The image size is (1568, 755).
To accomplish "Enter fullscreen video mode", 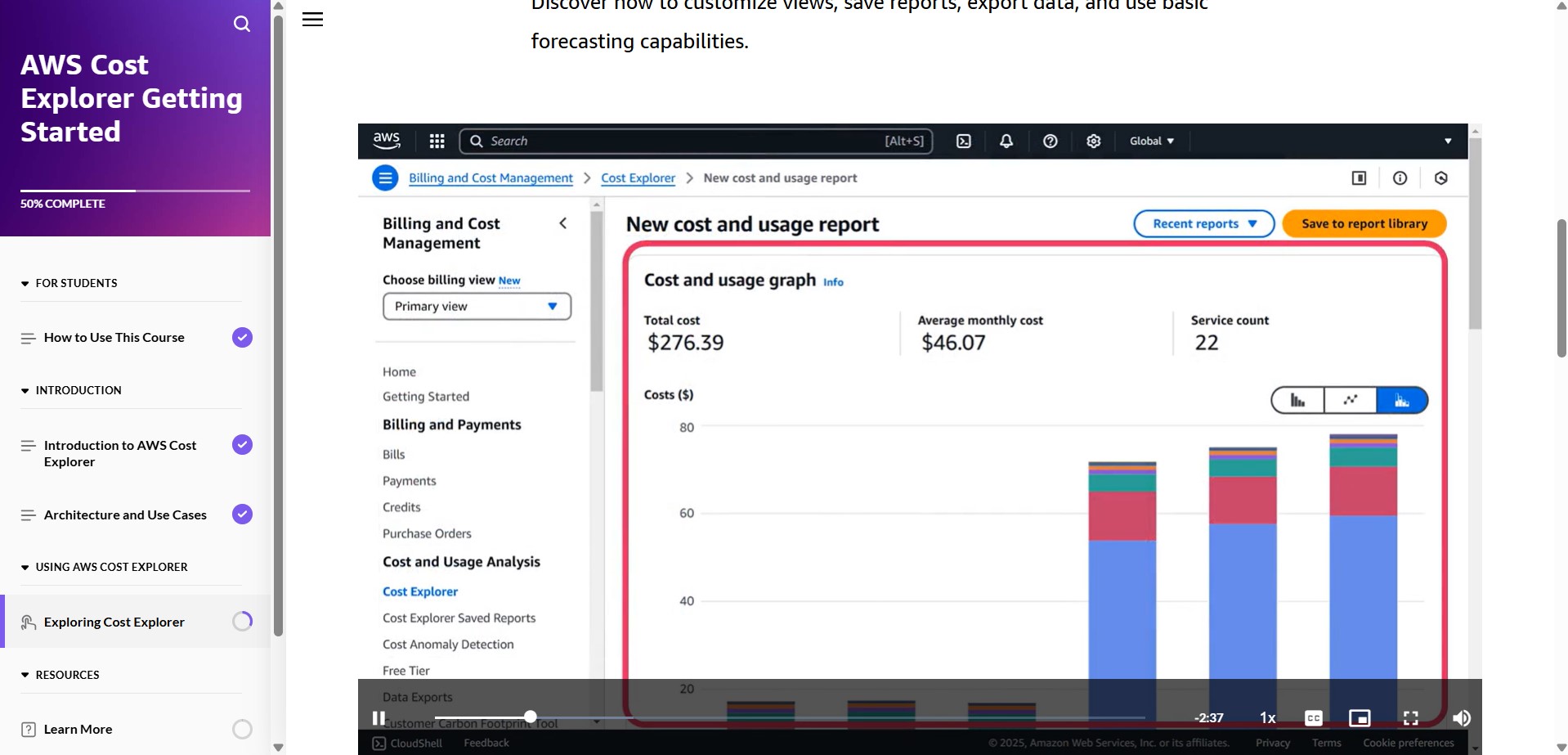I will coord(1411,718).
